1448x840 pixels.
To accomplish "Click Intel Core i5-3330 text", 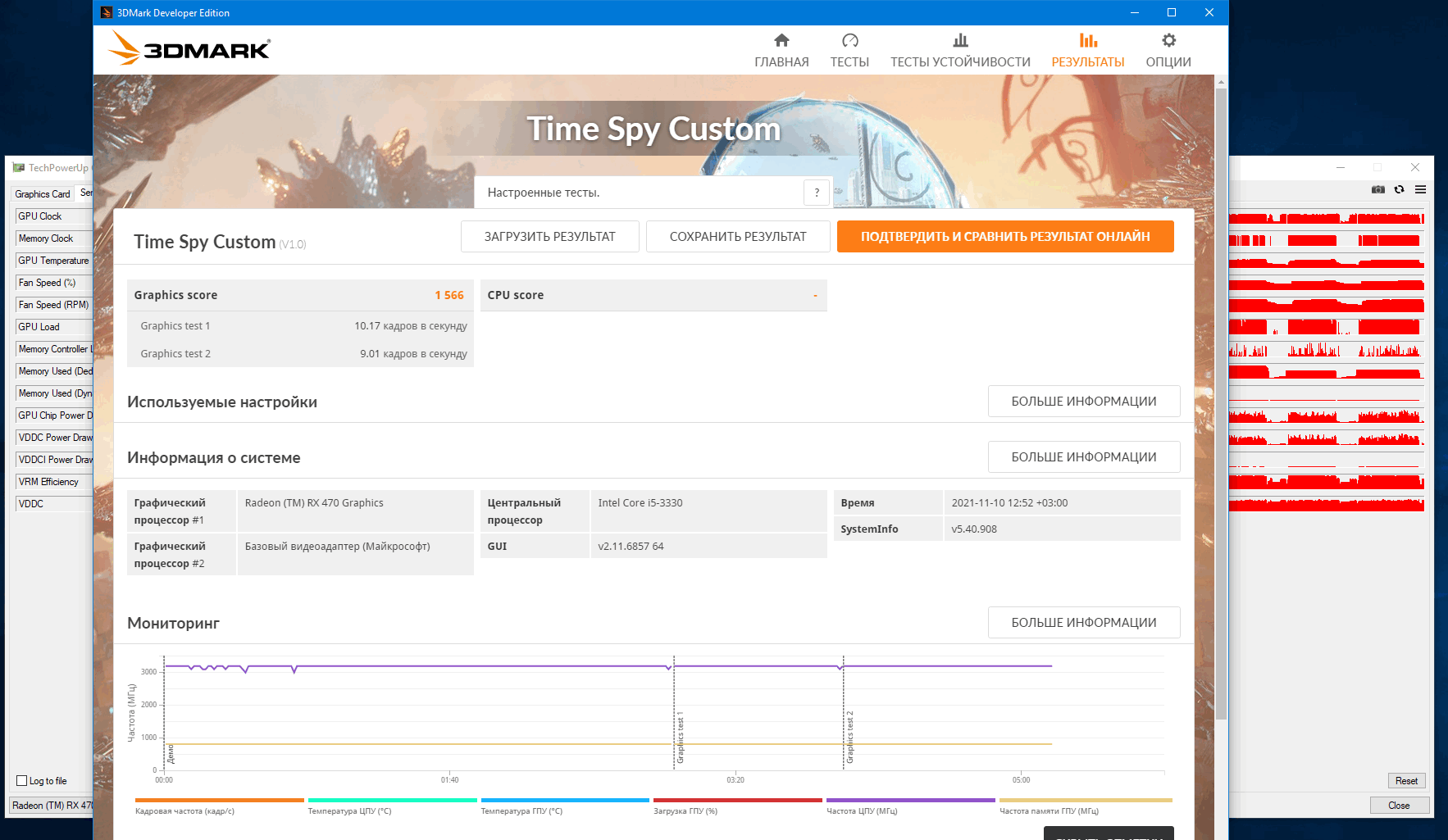I will (x=640, y=502).
